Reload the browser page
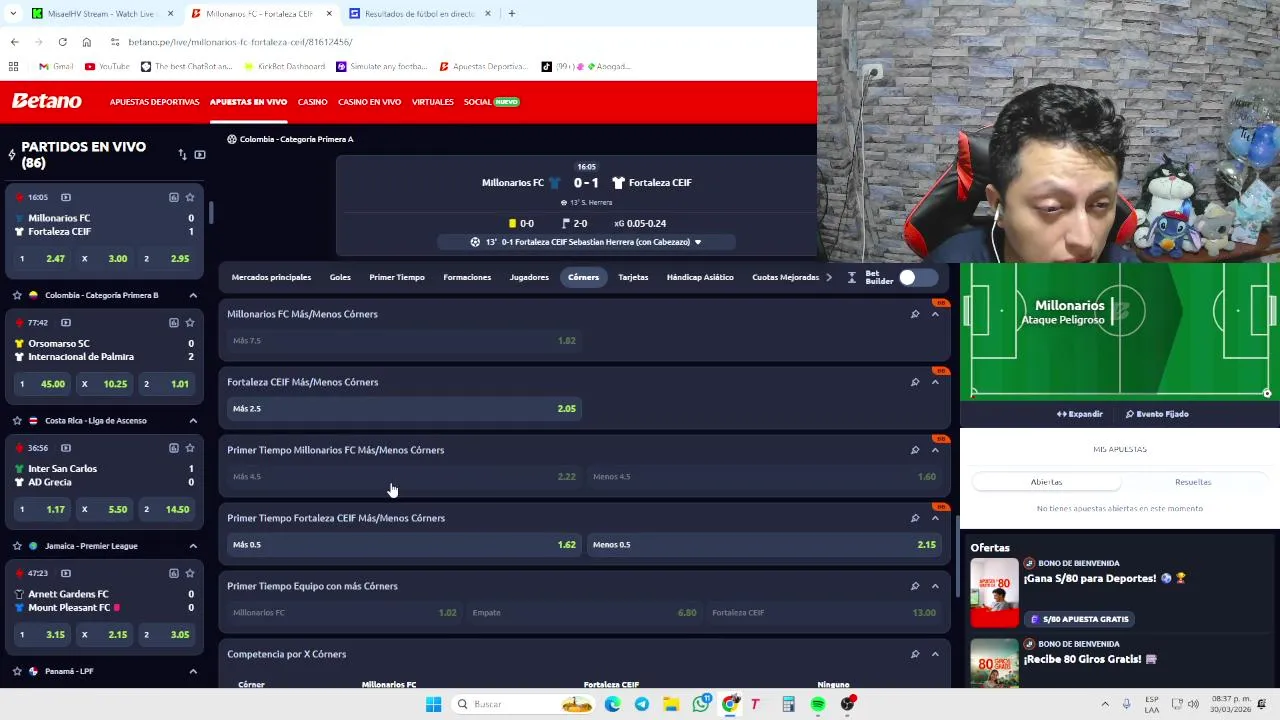This screenshot has height=720, width=1280. click(62, 42)
